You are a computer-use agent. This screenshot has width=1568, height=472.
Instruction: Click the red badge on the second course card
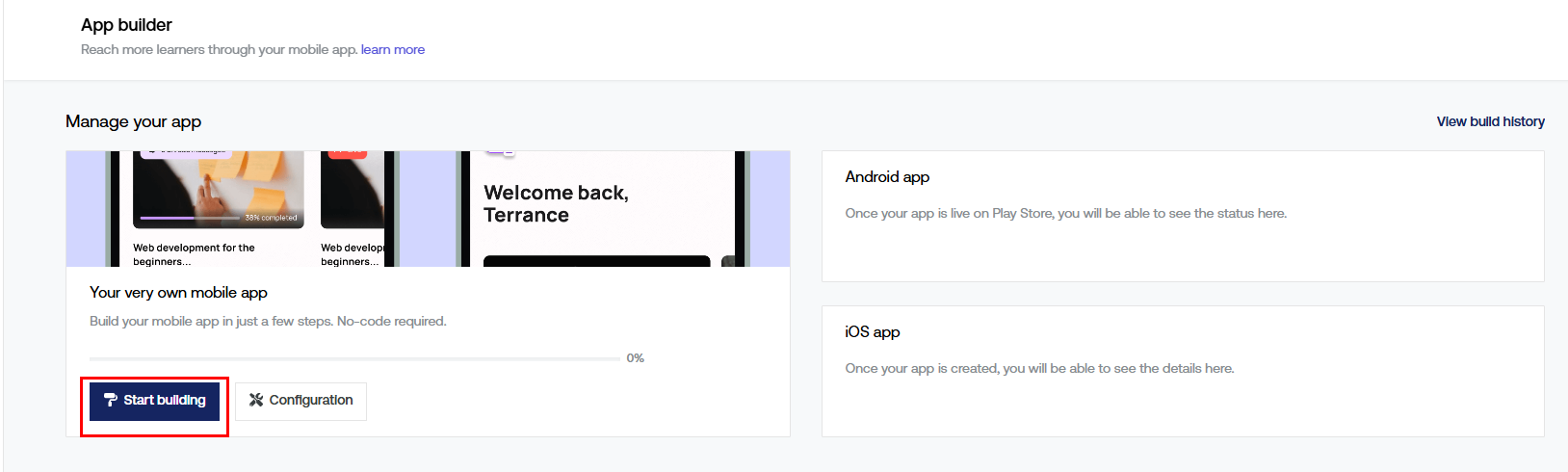click(x=347, y=153)
